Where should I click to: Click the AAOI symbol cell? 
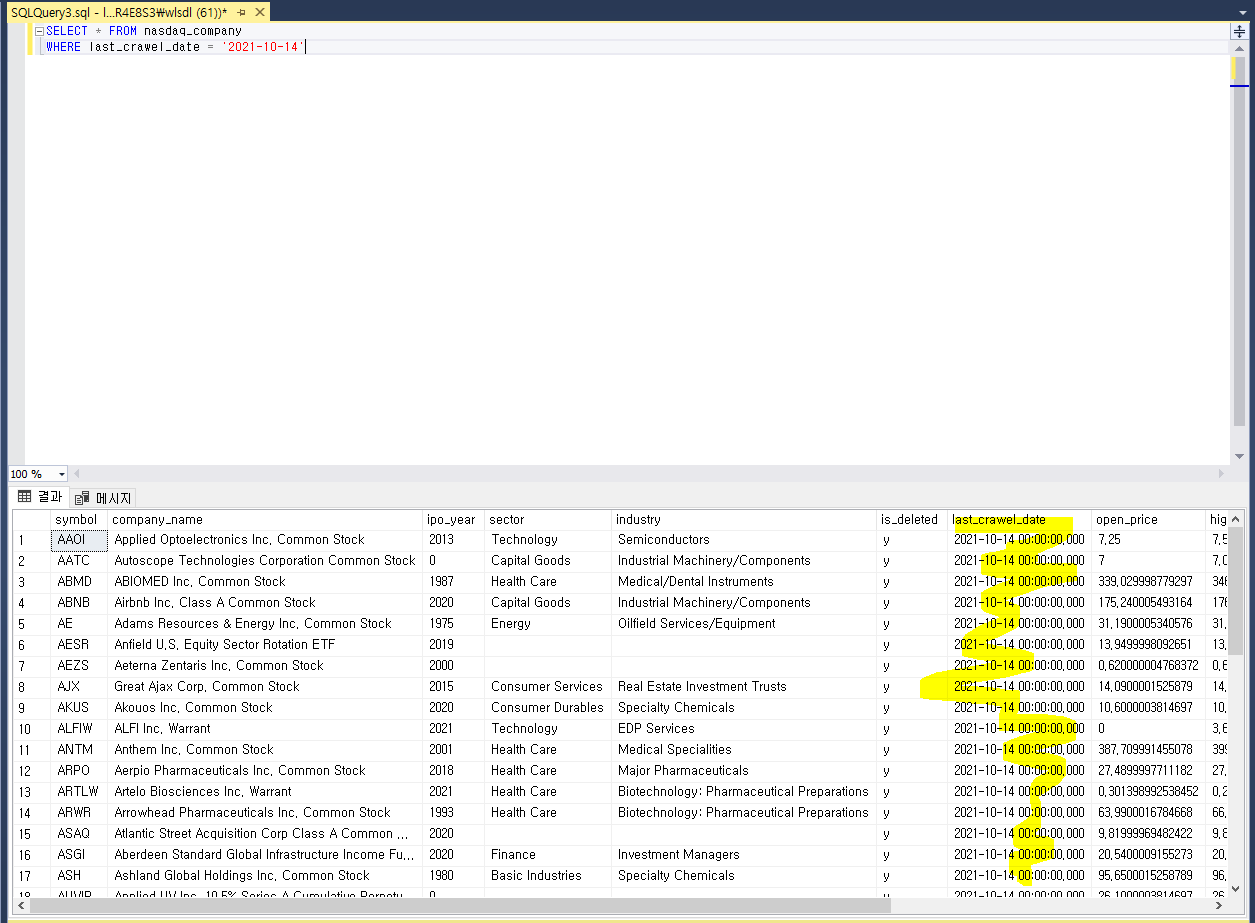(79, 540)
